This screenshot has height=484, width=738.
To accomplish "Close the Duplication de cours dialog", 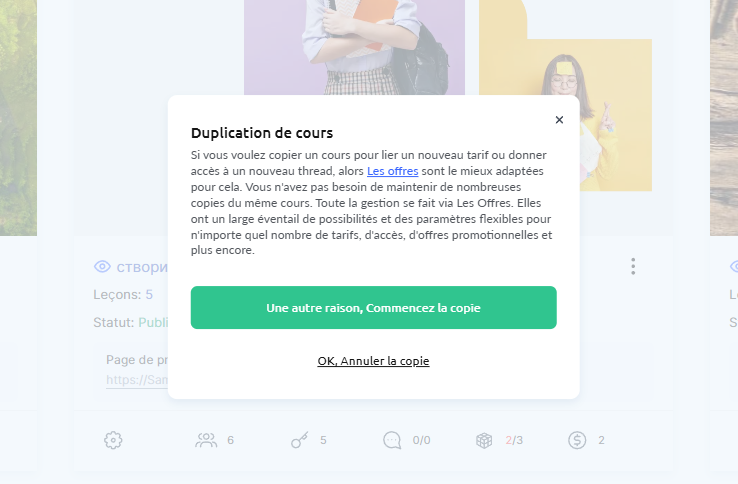I will click(559, 120).
